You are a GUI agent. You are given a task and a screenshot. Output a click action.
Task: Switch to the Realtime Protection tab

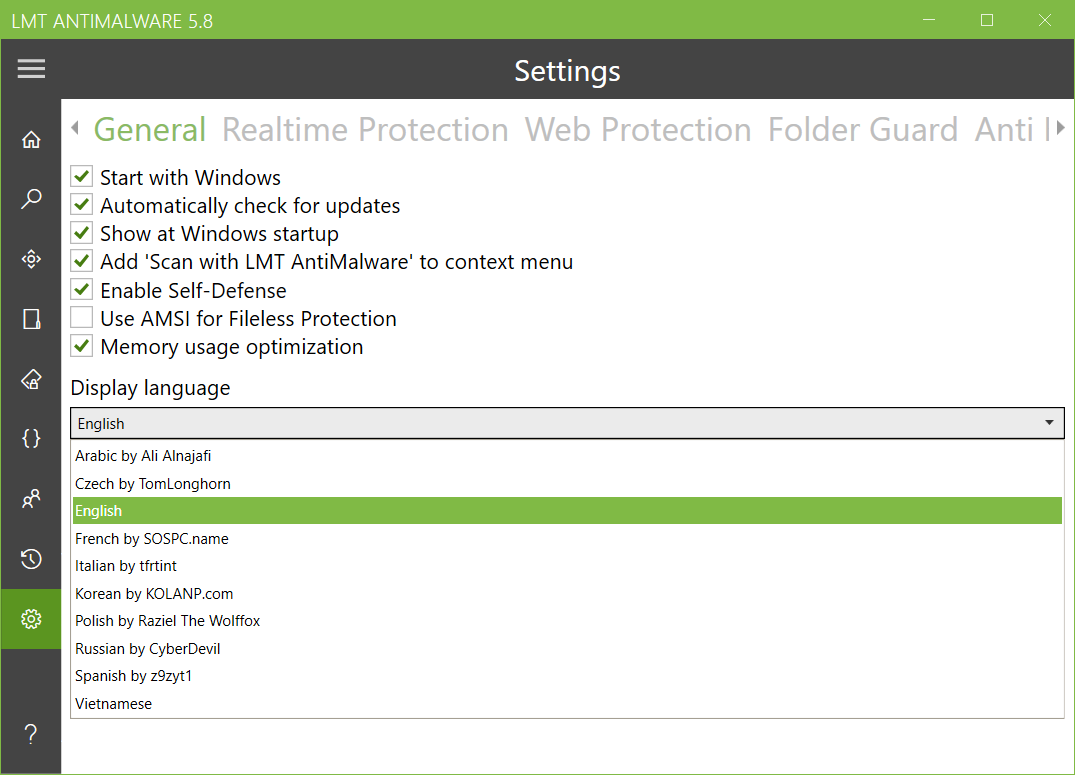(x=365, y=130)
